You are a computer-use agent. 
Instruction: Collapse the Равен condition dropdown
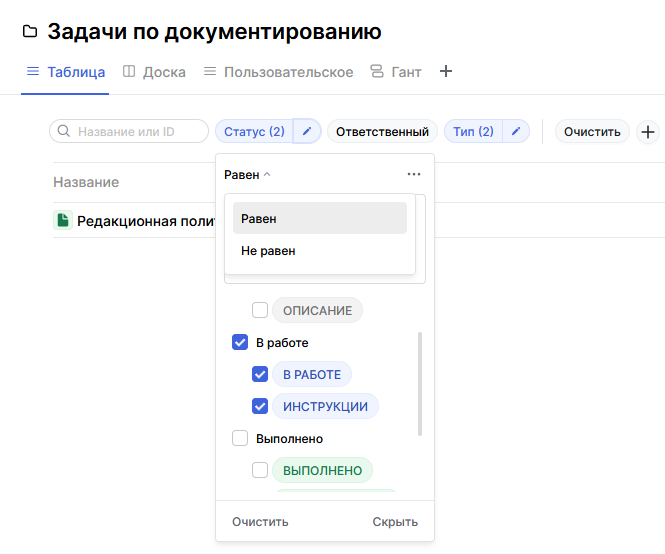coord(248,174)
